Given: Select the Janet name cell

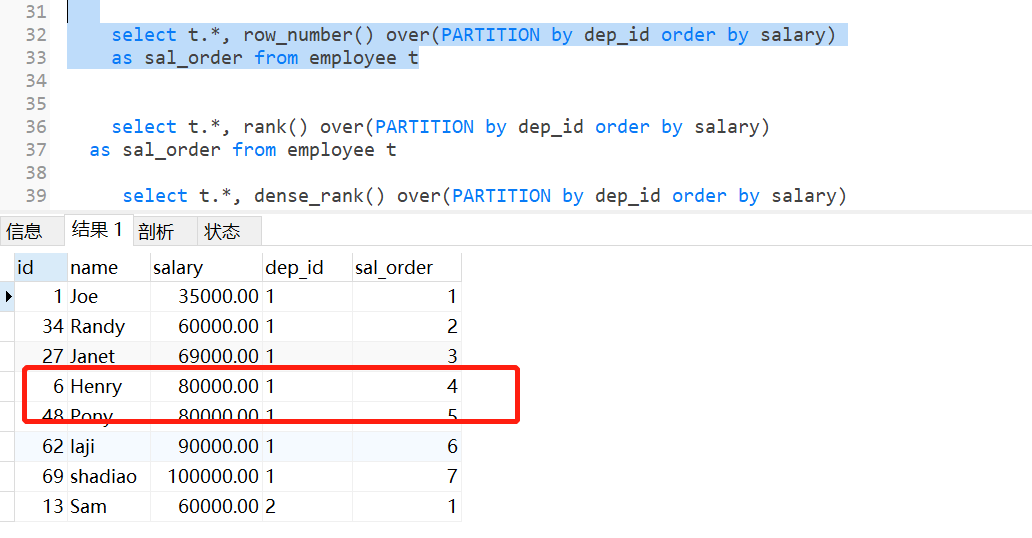Looking at the screenshot, I should pos(109,356).
